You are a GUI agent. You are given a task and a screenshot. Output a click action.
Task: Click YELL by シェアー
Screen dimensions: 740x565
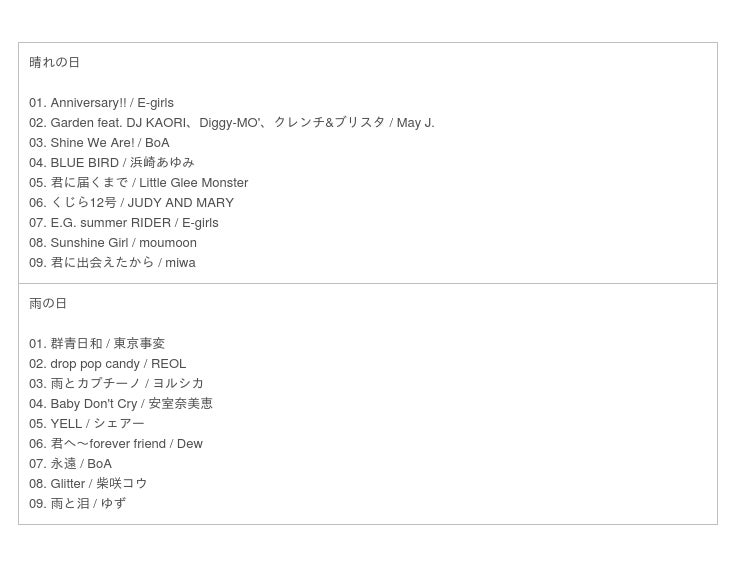click(87, 423)
